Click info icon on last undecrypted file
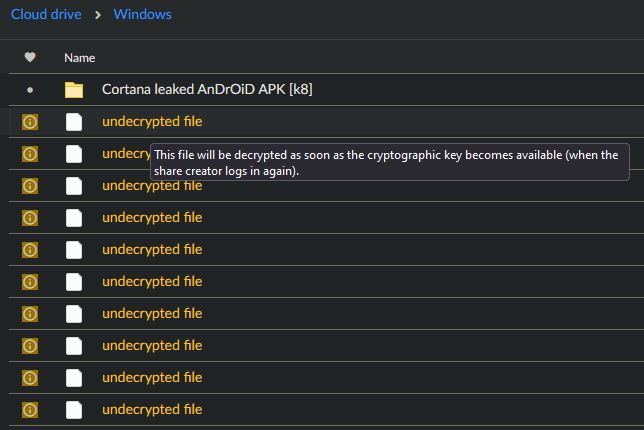644x430 pixels. [x=30, y=410]
